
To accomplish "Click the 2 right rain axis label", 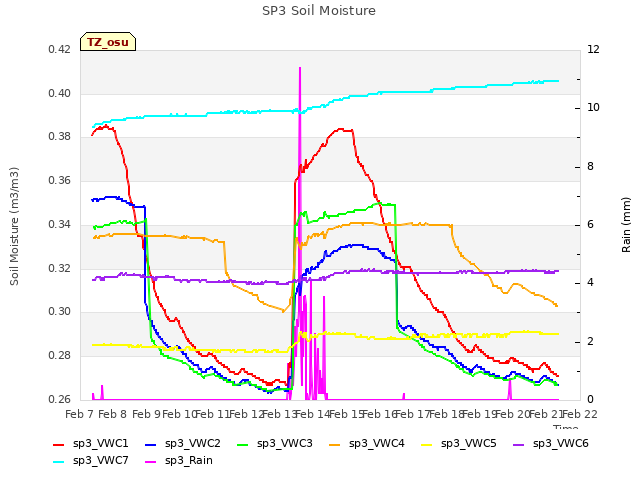I will pyautogui.click(x=590, y=341).
